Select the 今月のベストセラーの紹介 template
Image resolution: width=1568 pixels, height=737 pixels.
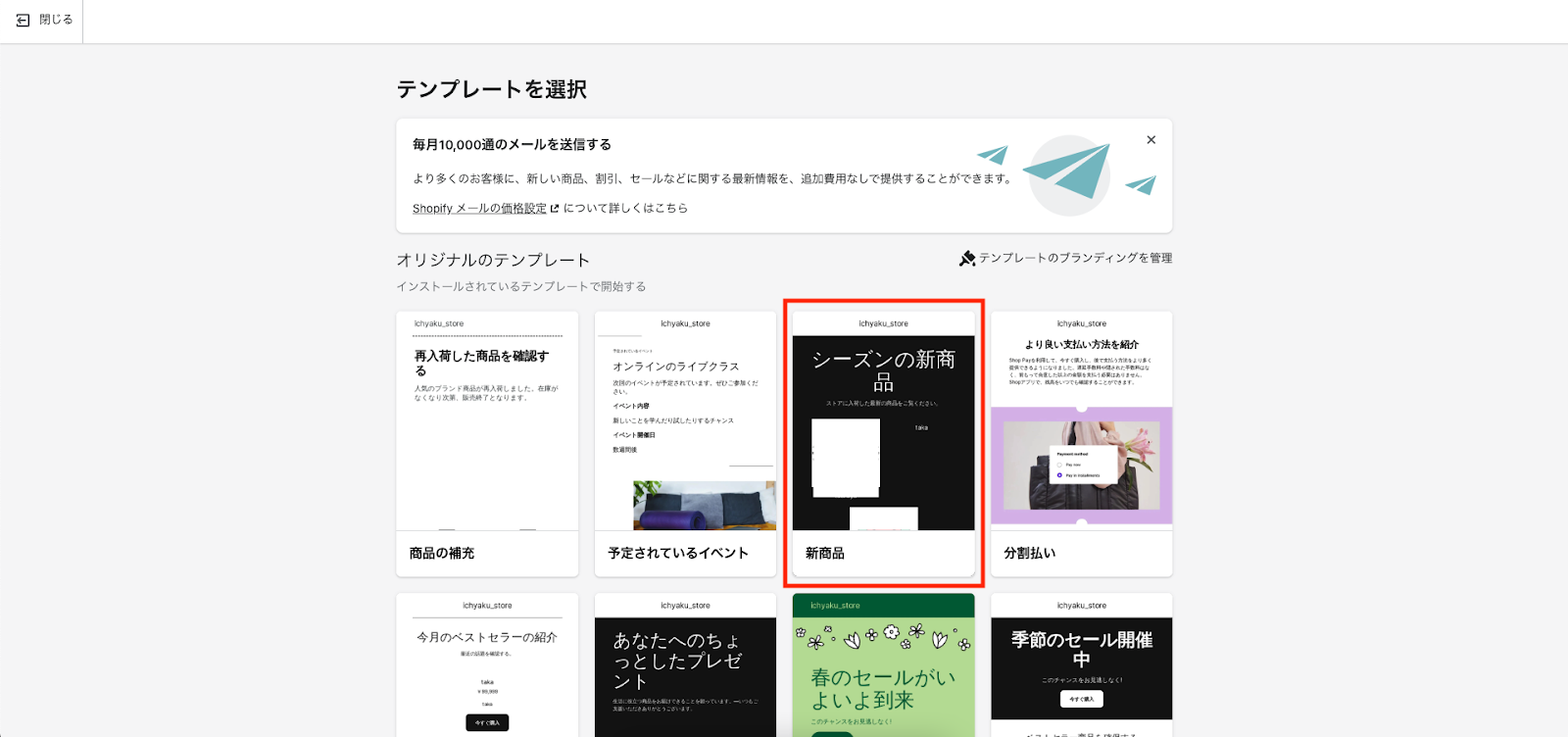coord(487,665)
